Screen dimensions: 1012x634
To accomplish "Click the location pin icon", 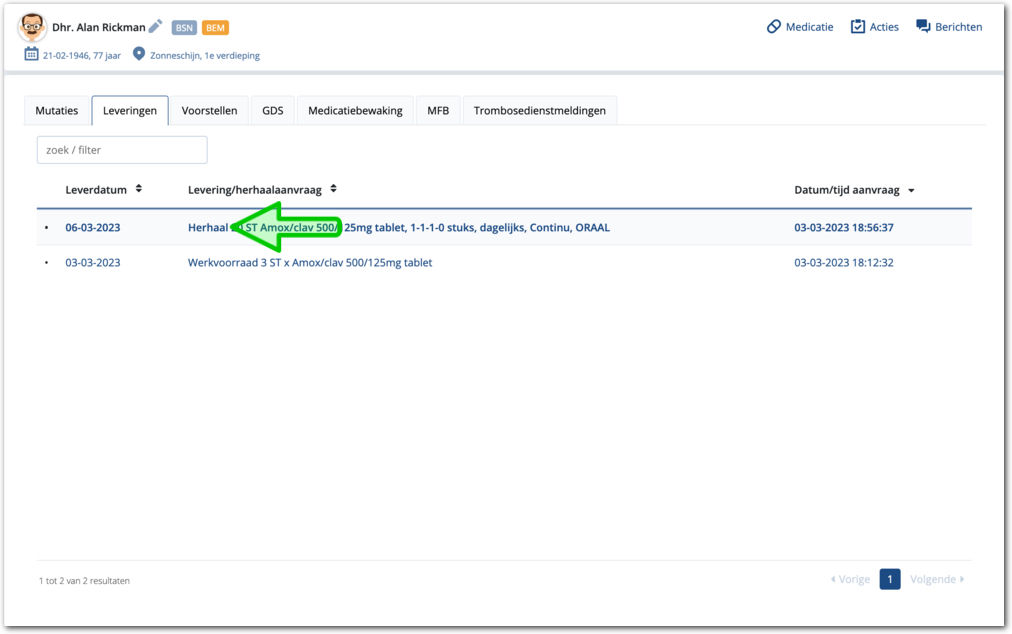I will [139, 54].
